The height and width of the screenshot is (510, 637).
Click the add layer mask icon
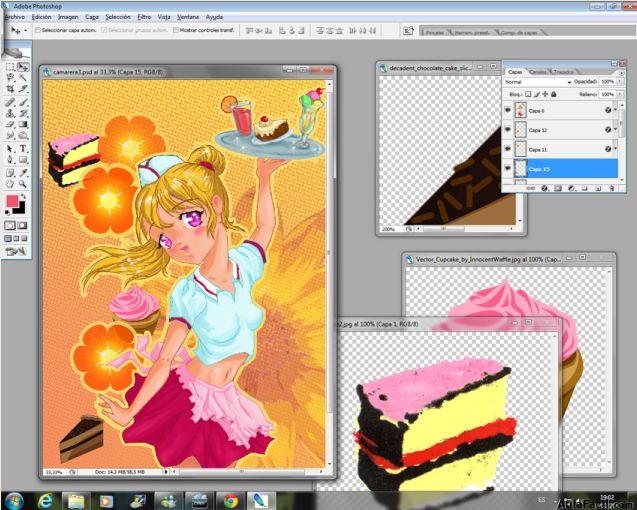(558, 189)
